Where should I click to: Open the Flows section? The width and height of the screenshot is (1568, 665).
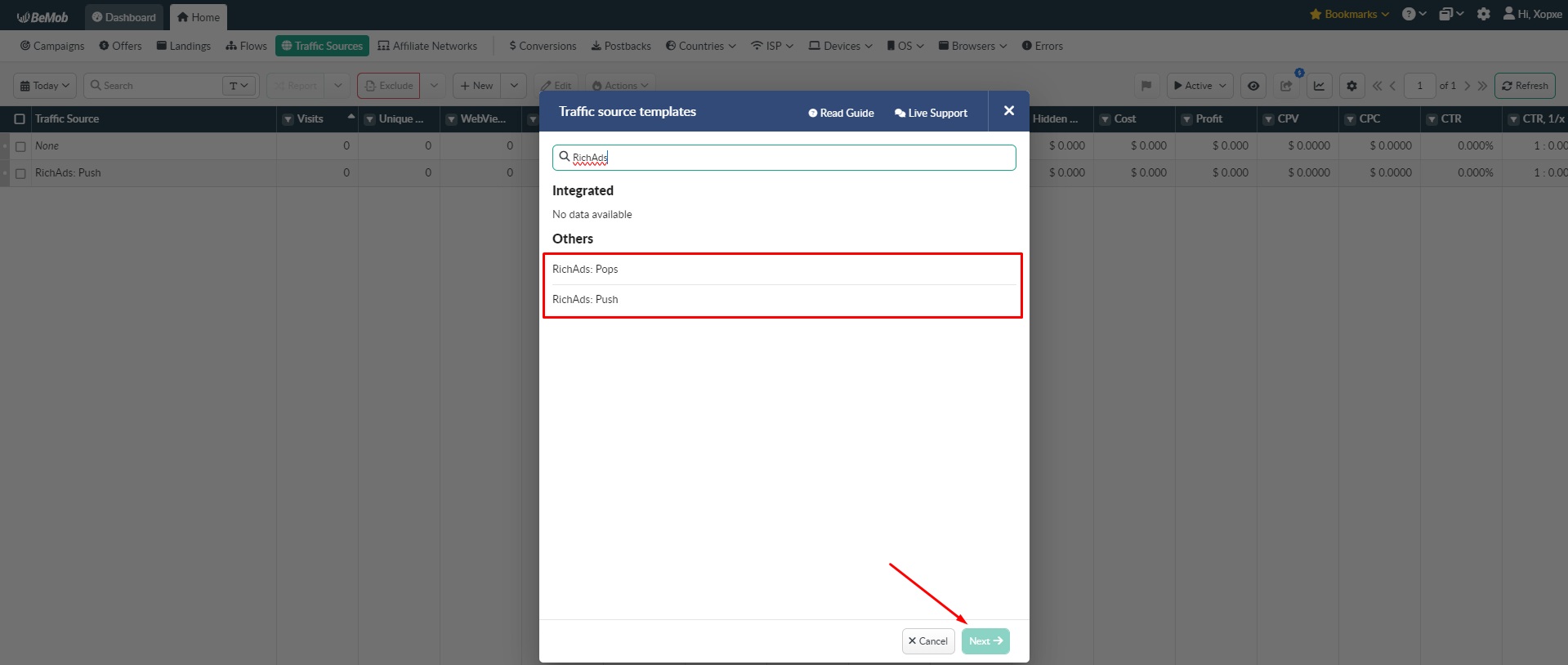pos(247,46)
